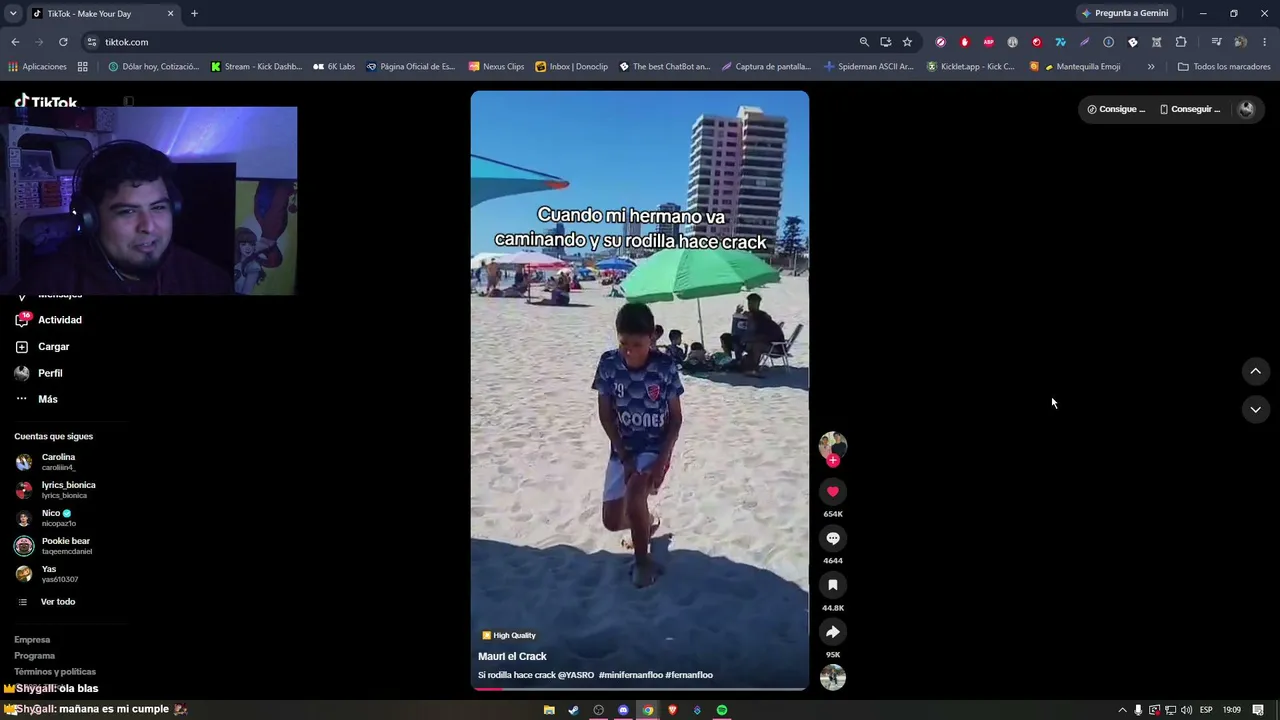Open a new browser tab
The image size is (1280, 720).
pyautogui.click(x=194, y=14)
